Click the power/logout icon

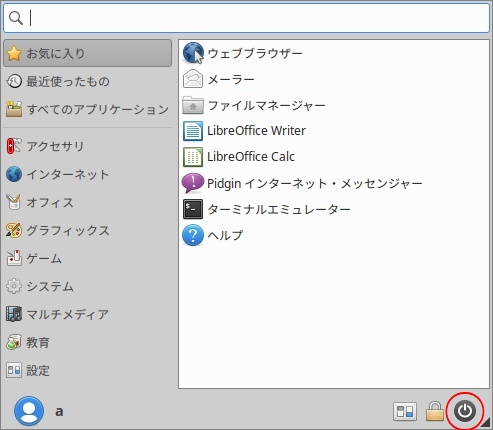(x=465, y=411)
